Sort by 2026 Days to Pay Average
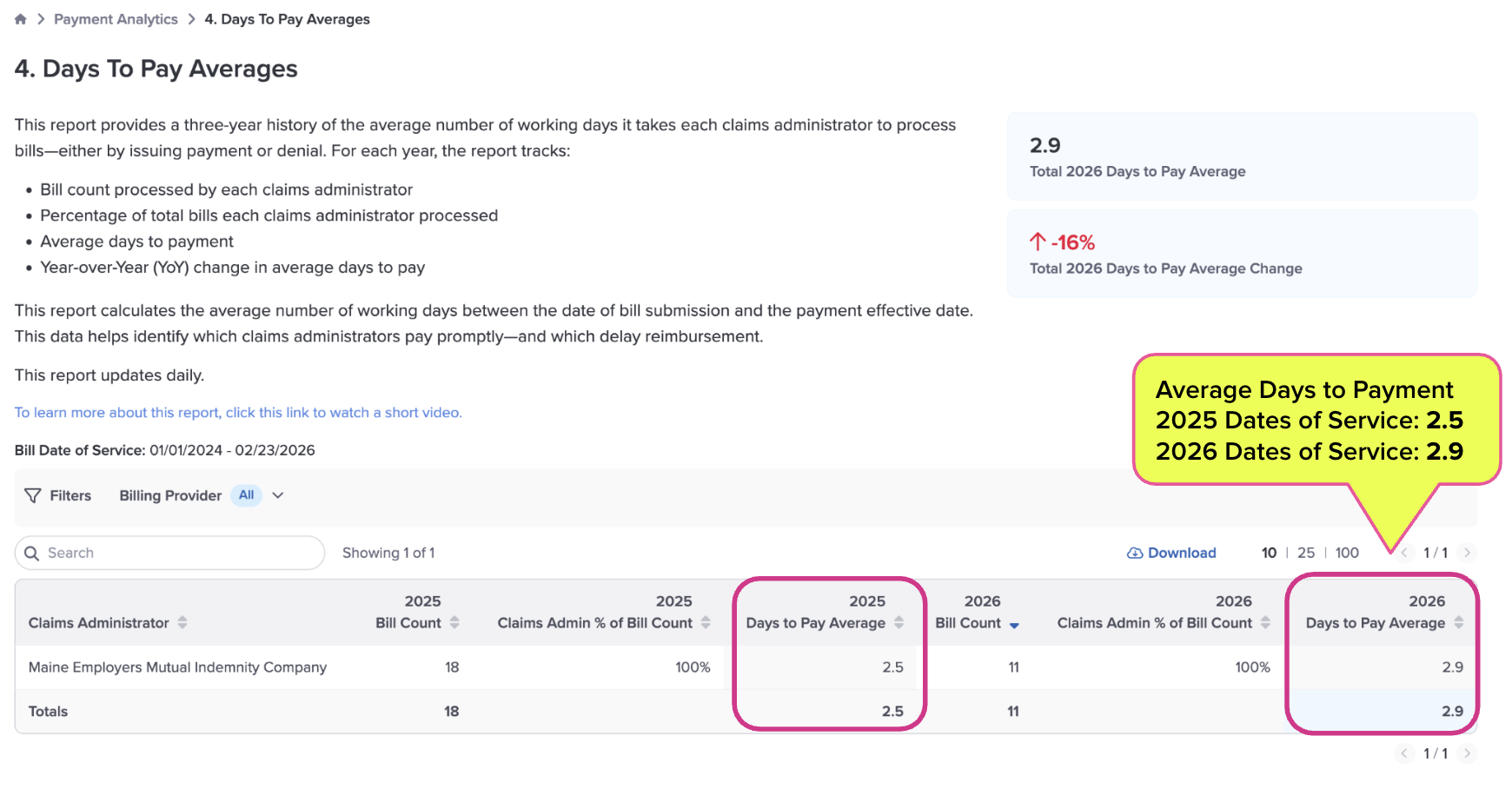 1458,622
